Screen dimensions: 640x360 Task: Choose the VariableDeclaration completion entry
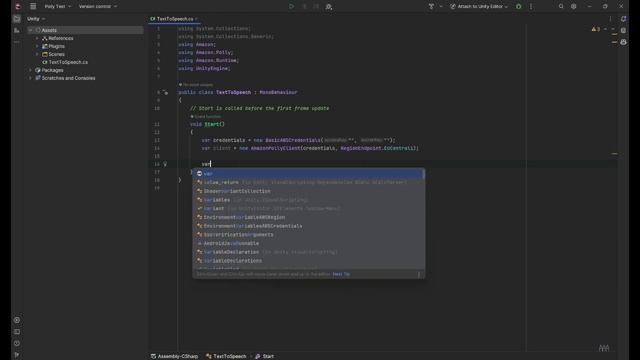point(308,252)
